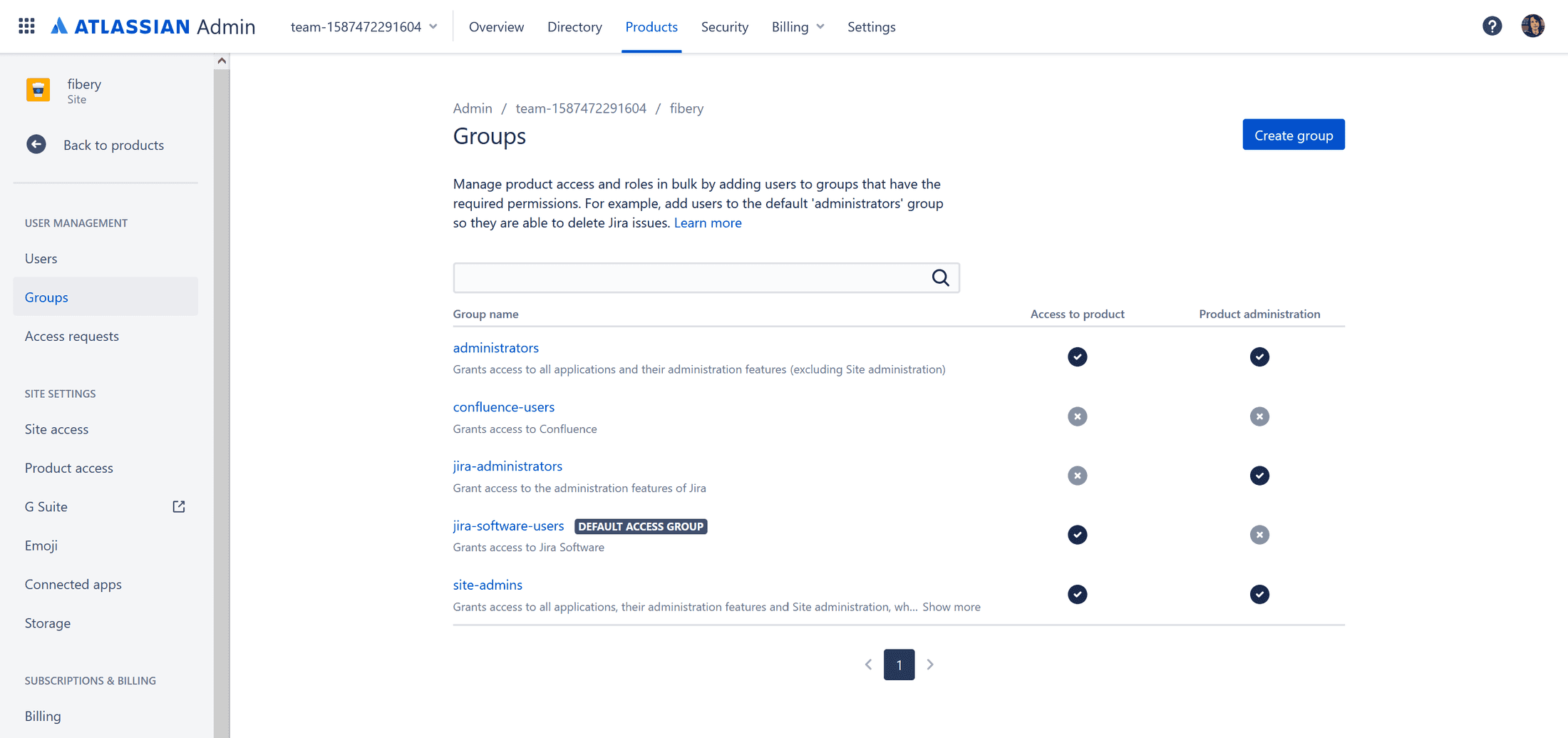Viewport: 1568px width, 738px height.
Task: Click the Back to products arrow icon
Action: click(36, 144)
